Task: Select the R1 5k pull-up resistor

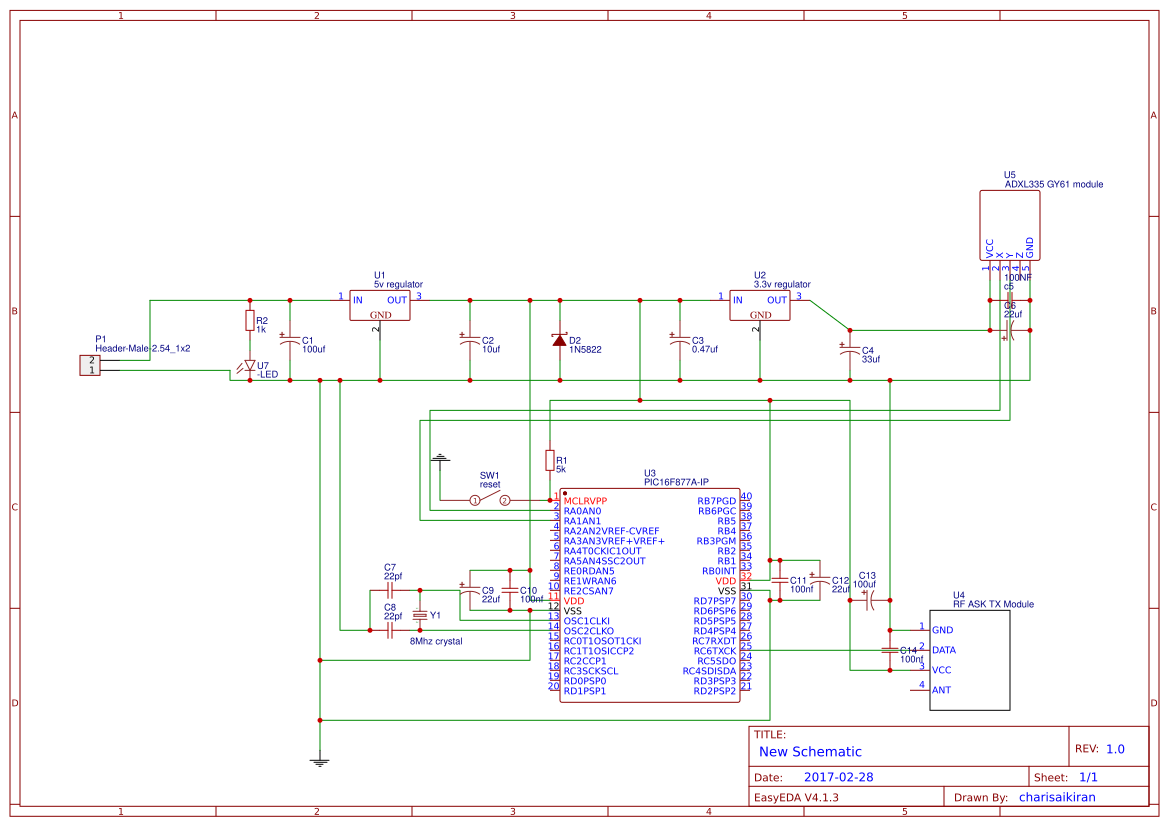Action: point(549,460)
